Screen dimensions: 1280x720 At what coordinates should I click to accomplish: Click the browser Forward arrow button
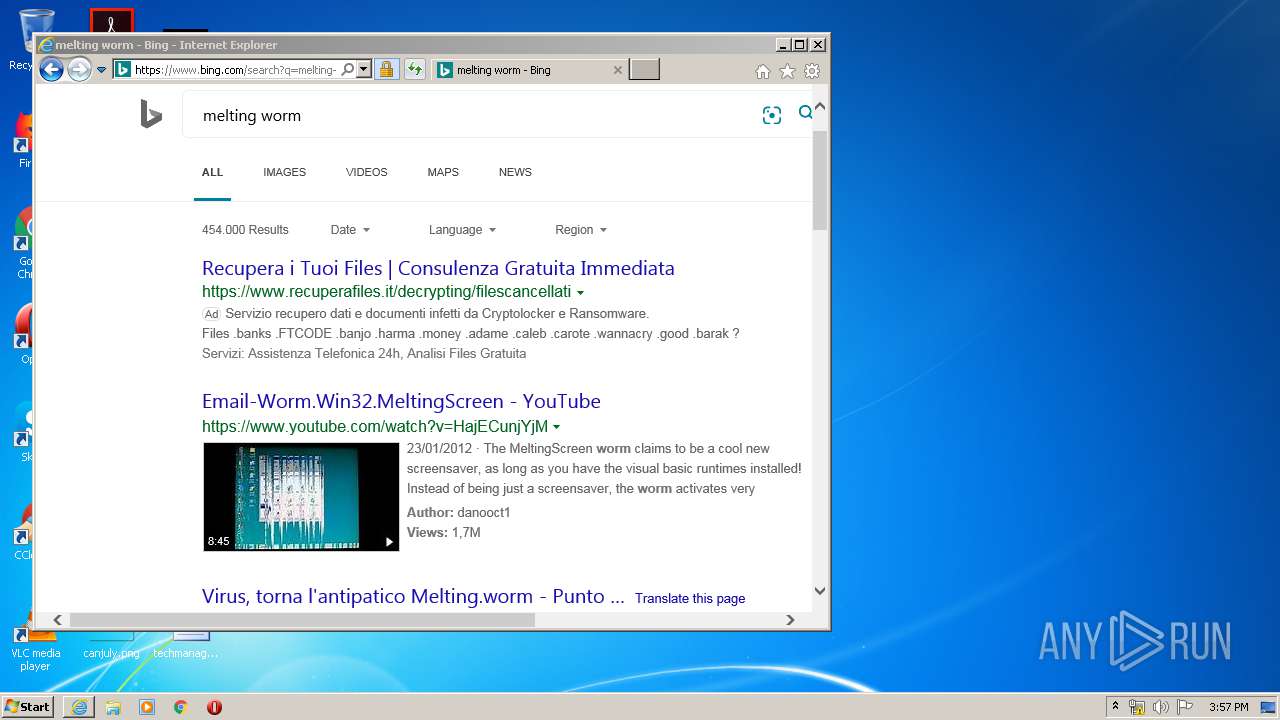pyautogui.click(x=79, y=69)
